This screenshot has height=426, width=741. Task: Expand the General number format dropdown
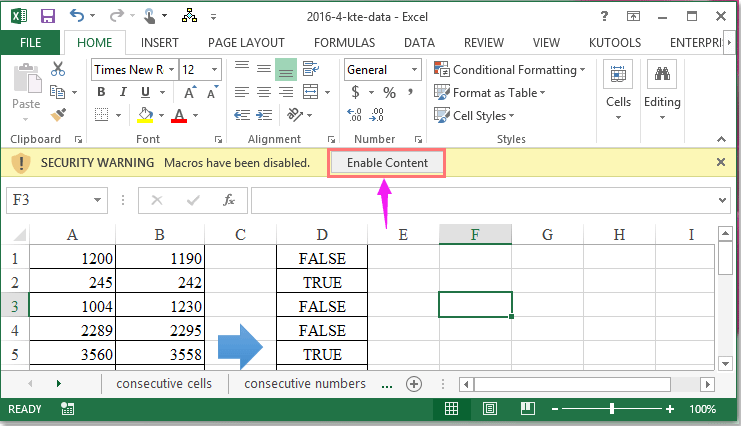414,69
